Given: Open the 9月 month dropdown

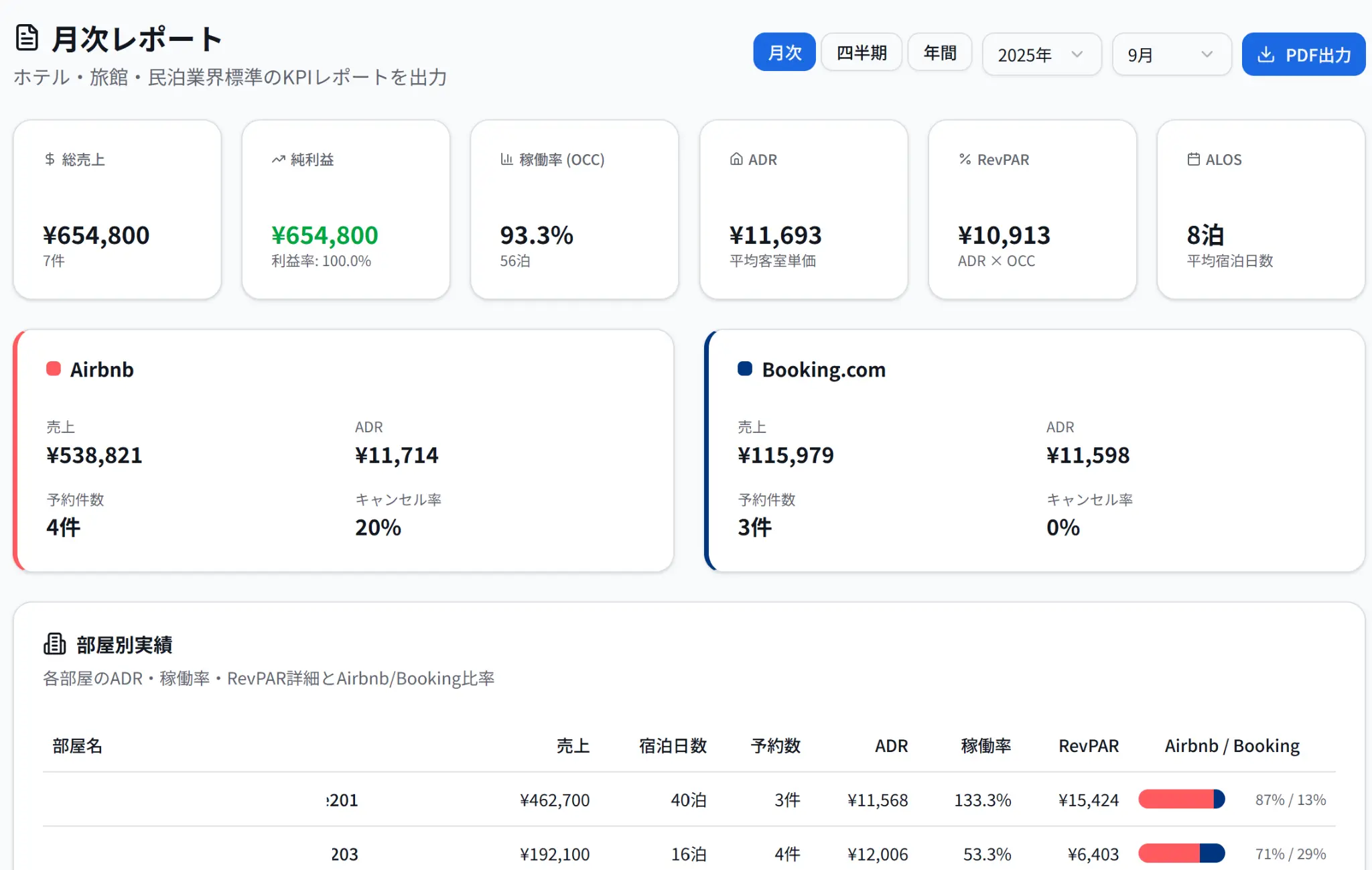Looking at the screenshot, I should (x=1171, y=55).
